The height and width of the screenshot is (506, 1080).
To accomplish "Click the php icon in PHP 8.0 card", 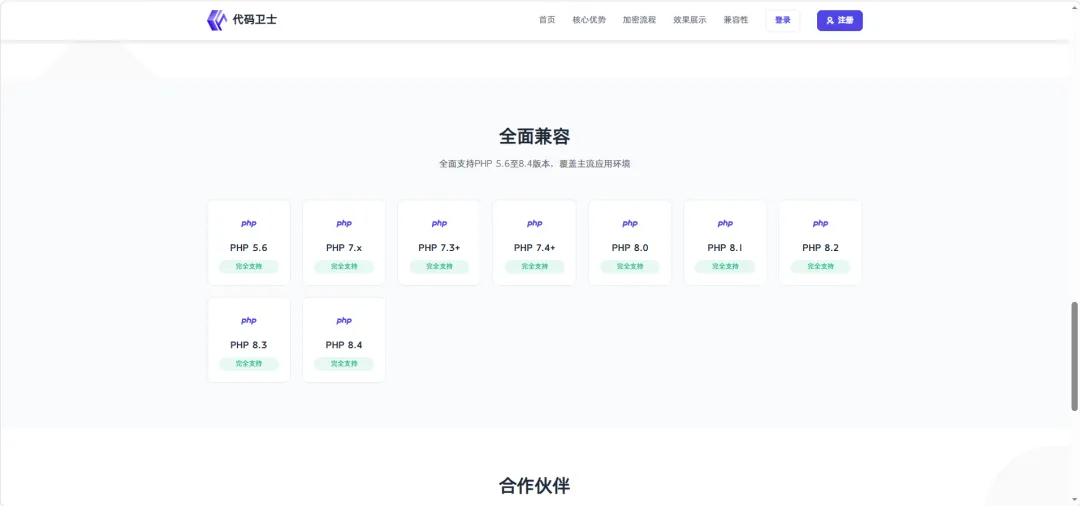I will [x=630, y=223].
